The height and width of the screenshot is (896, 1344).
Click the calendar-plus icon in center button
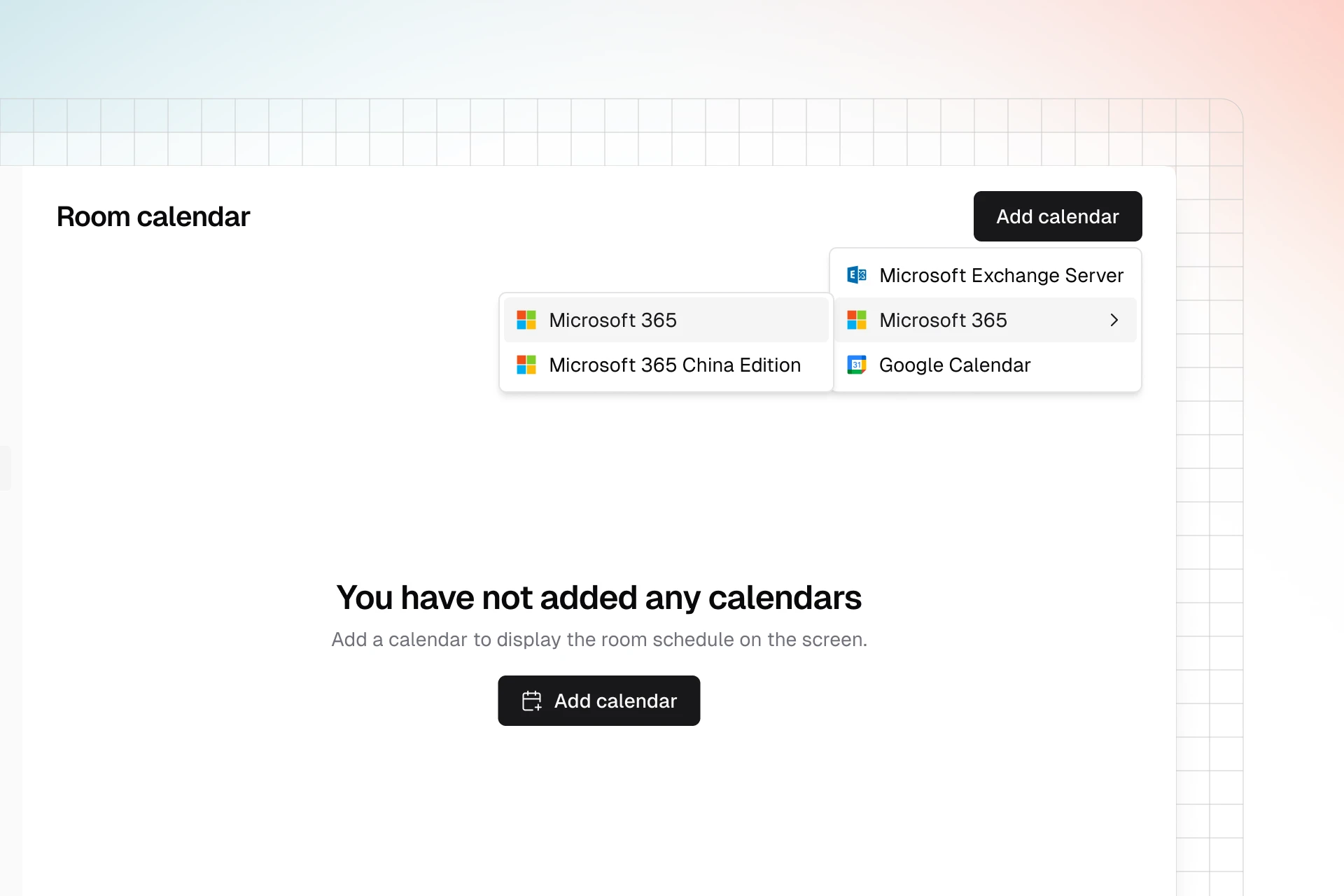tap(532, 701)
